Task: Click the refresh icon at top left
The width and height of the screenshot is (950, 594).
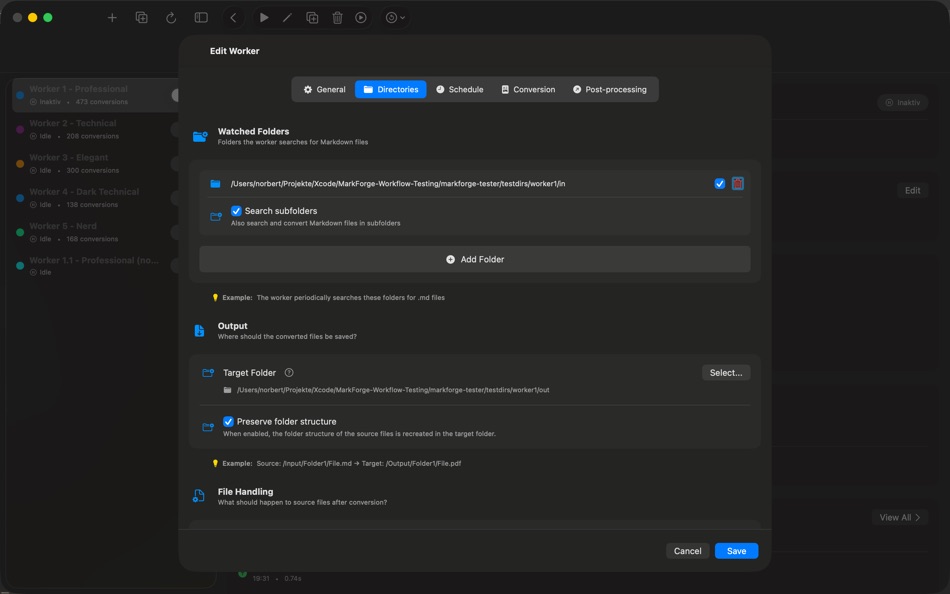Action: [x=171, y=17]
